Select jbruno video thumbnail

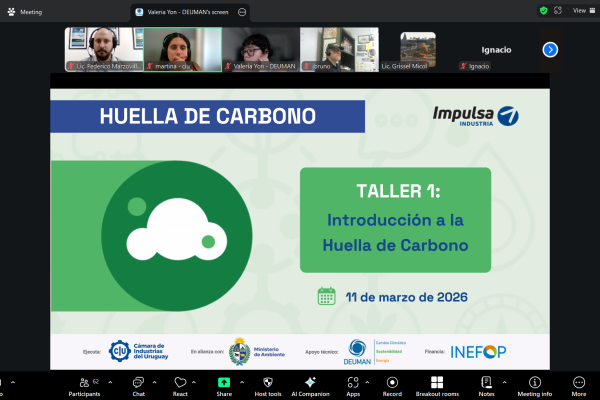[x=339, y=49]
